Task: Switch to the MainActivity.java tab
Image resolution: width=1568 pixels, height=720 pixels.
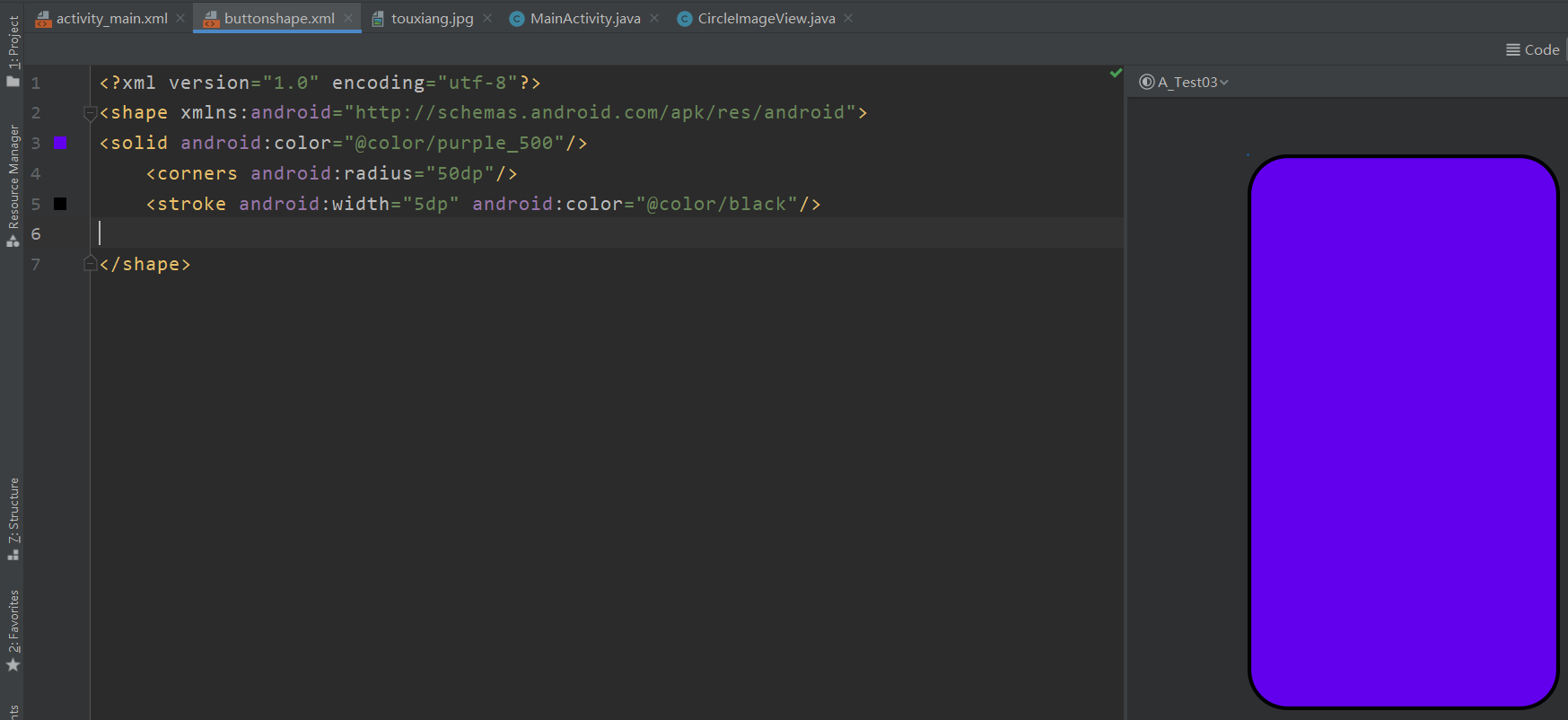Action: 585,18
